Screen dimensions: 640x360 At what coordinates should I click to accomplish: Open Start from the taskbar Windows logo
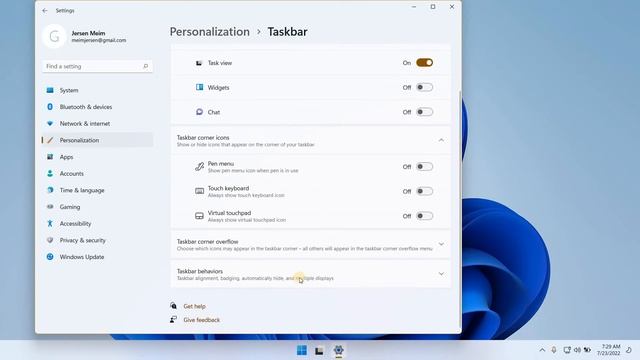pos(302,350)
